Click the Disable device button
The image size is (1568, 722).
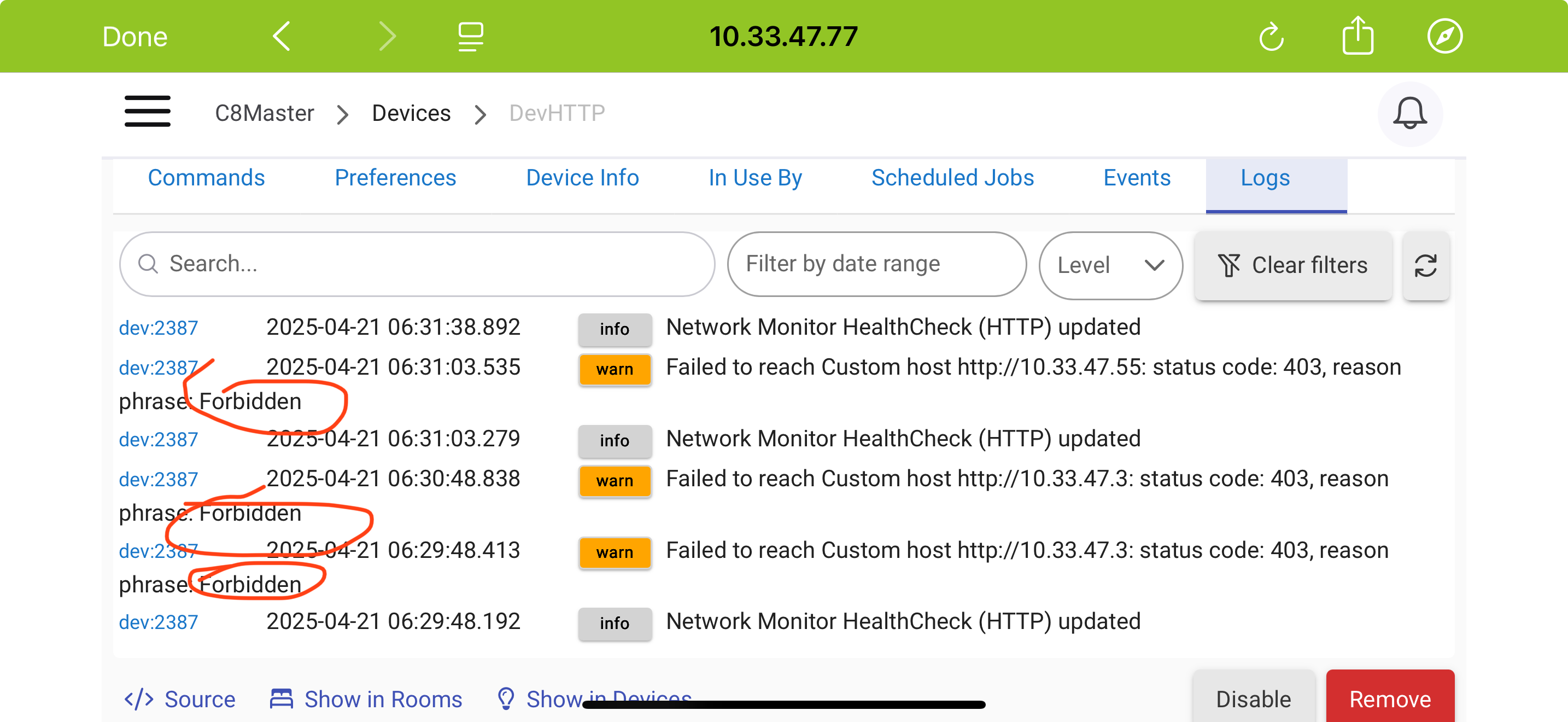pos(1253,697)
